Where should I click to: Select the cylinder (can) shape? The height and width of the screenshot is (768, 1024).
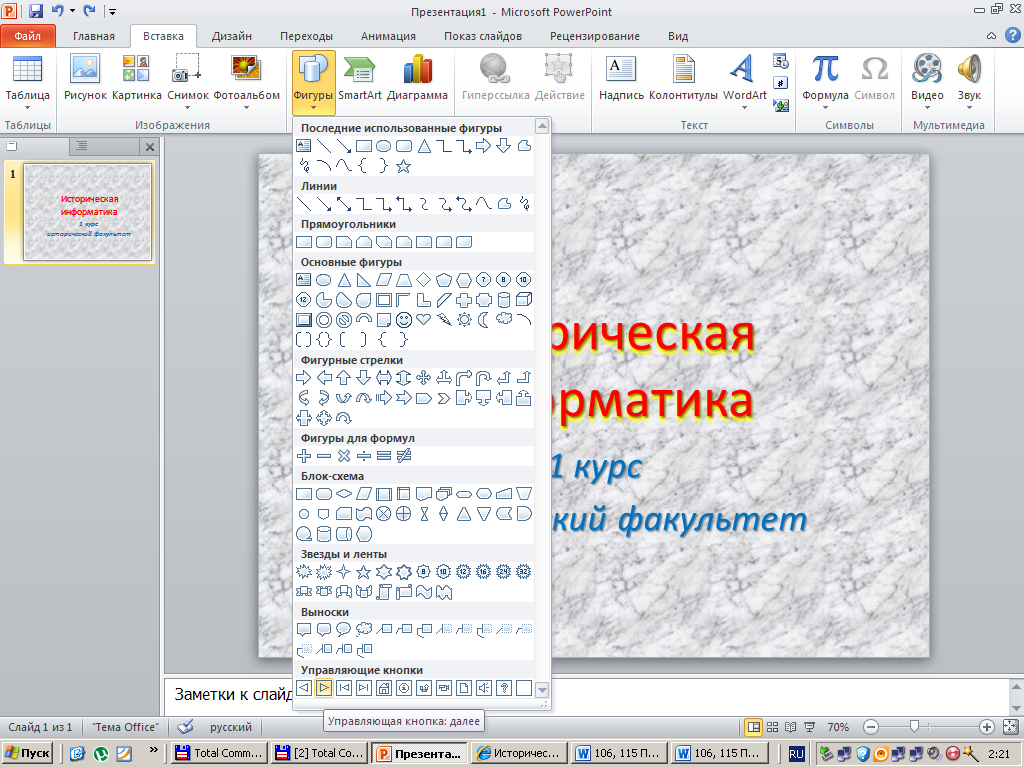(504, 300)
